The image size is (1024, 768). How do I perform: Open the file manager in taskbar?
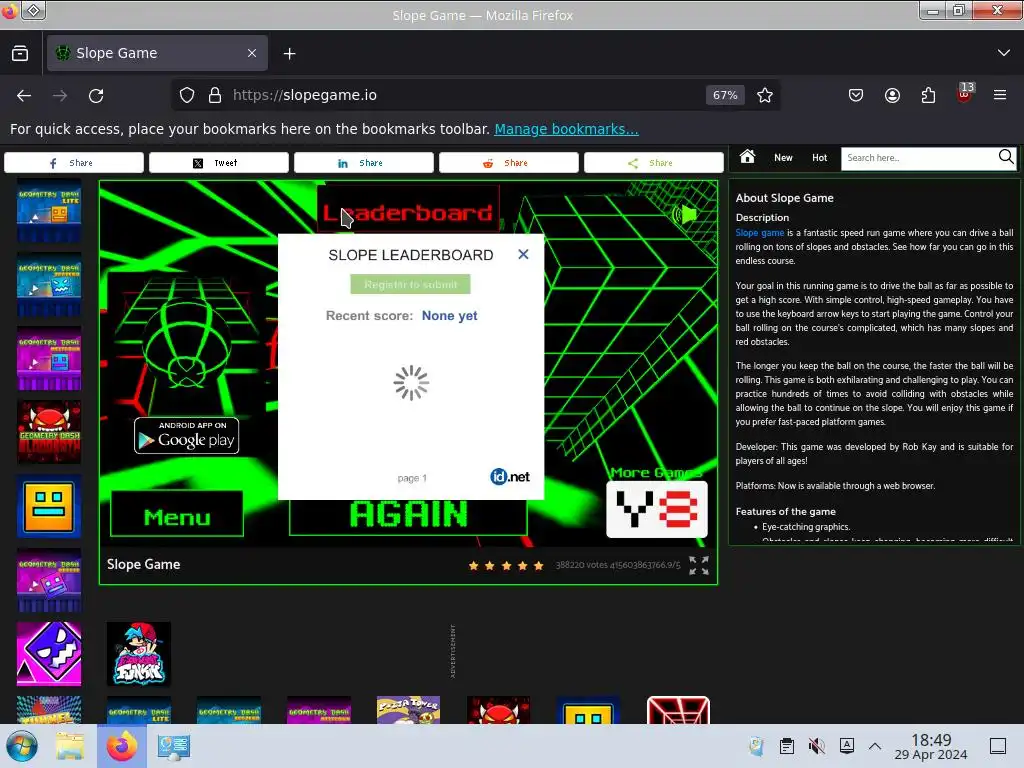(x=70, y=746)
